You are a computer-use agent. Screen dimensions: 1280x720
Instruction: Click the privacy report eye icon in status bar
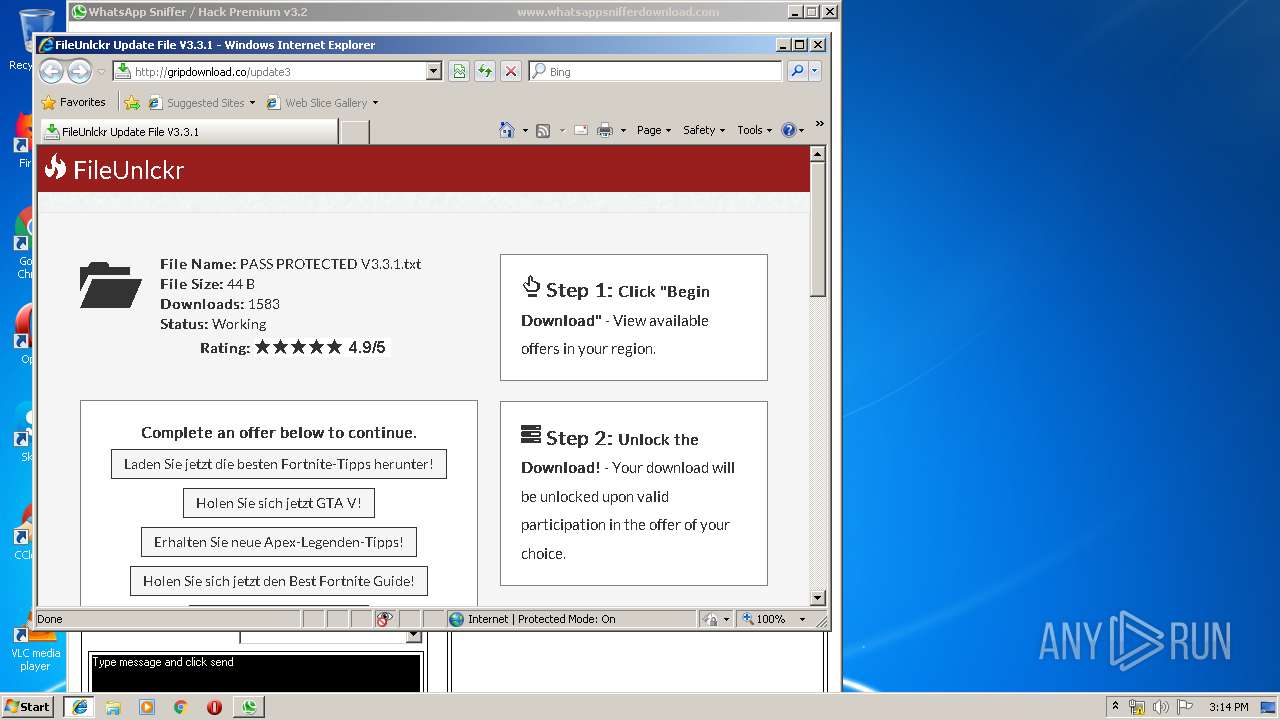385,619
